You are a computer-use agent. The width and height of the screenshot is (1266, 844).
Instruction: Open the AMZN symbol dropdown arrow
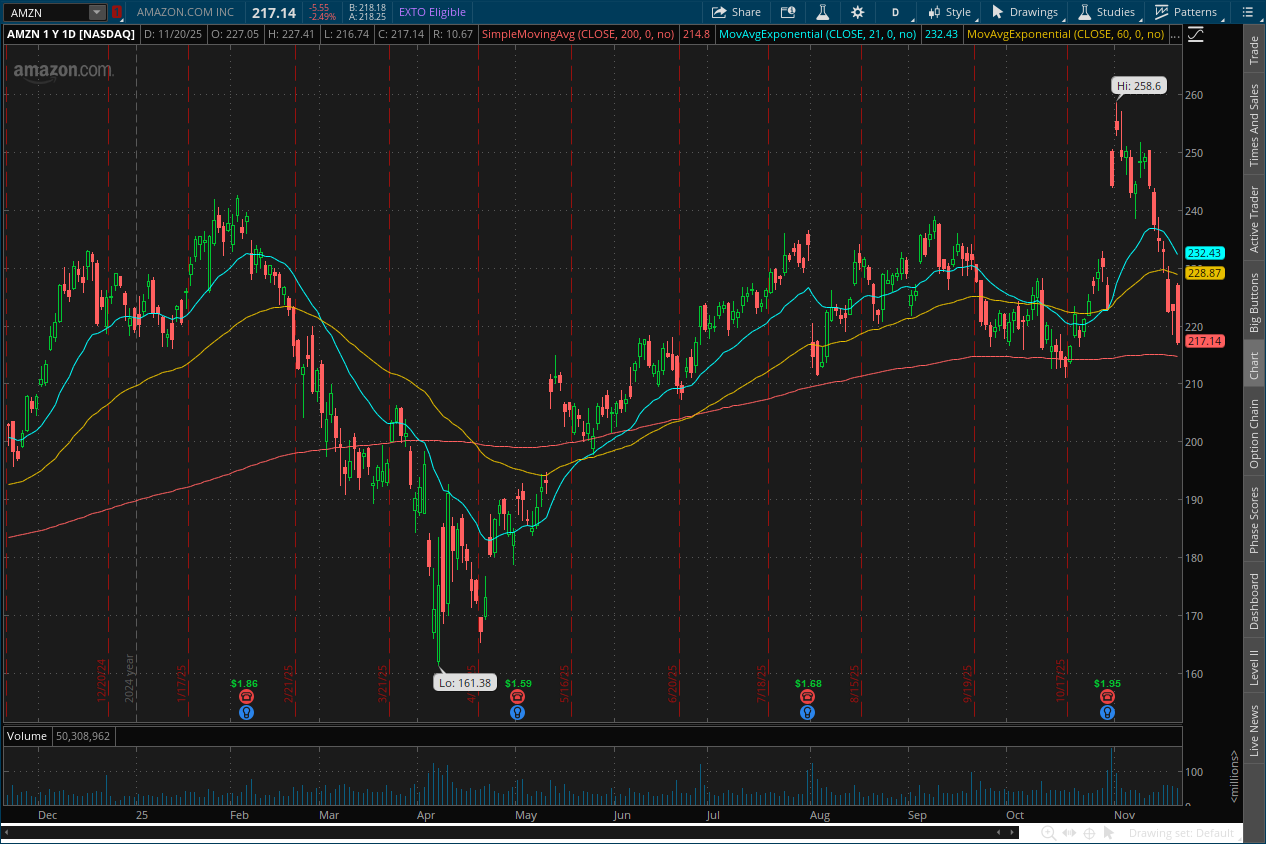point(97,12)
